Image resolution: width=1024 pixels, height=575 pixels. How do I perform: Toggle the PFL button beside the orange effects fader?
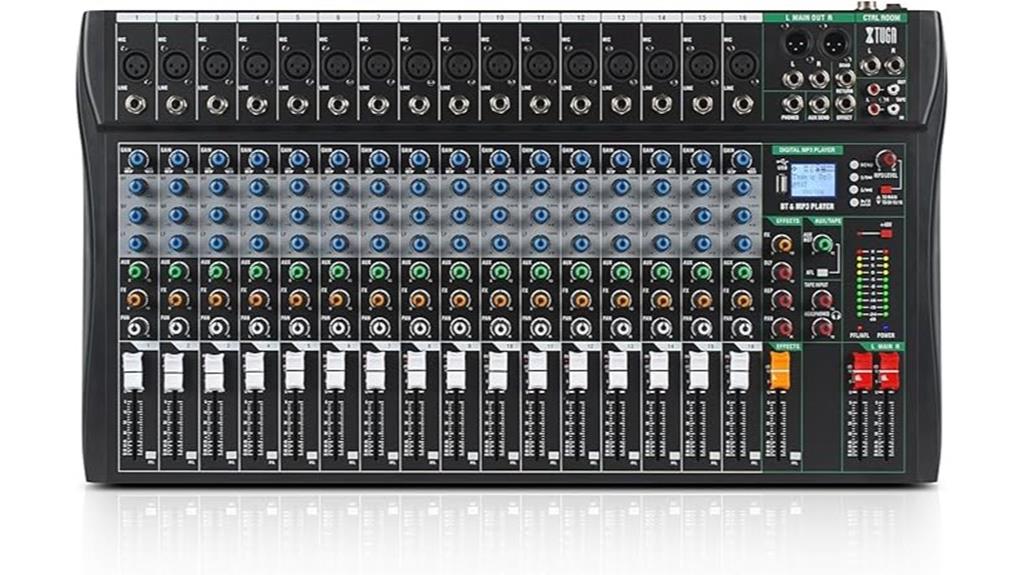coord(794,455)
